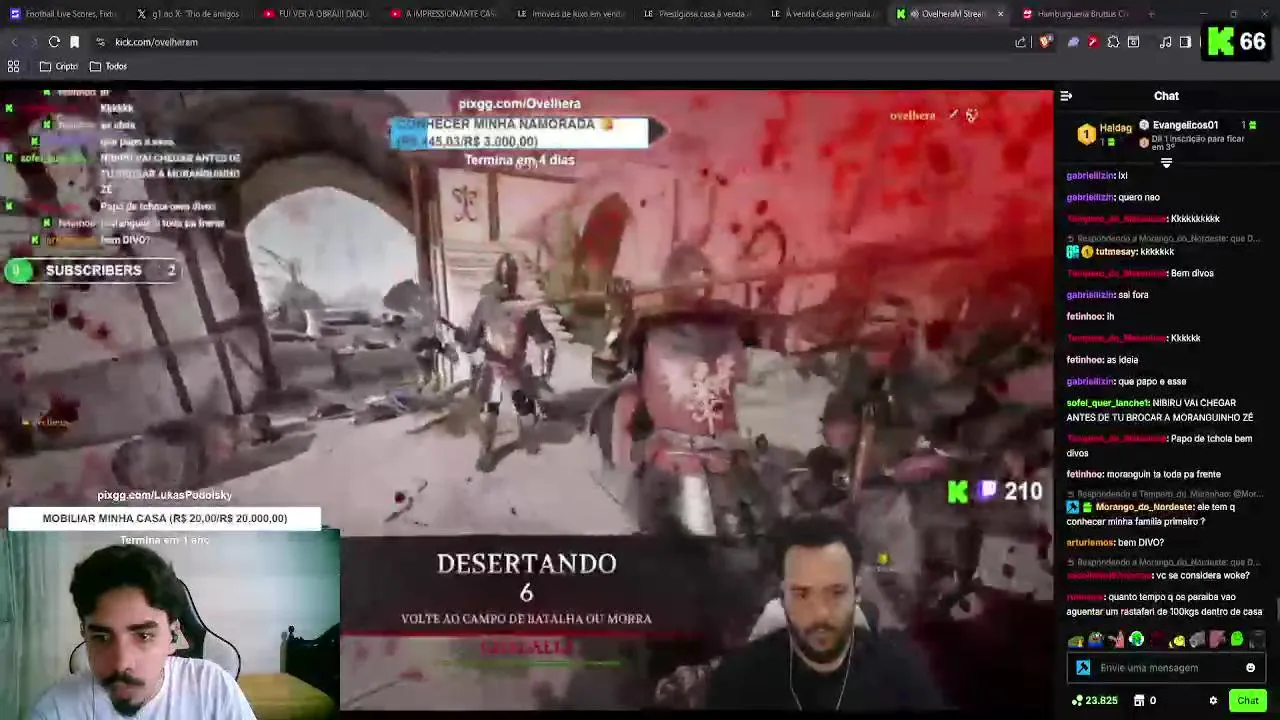Open the Brave shields lion icon

1046,42
